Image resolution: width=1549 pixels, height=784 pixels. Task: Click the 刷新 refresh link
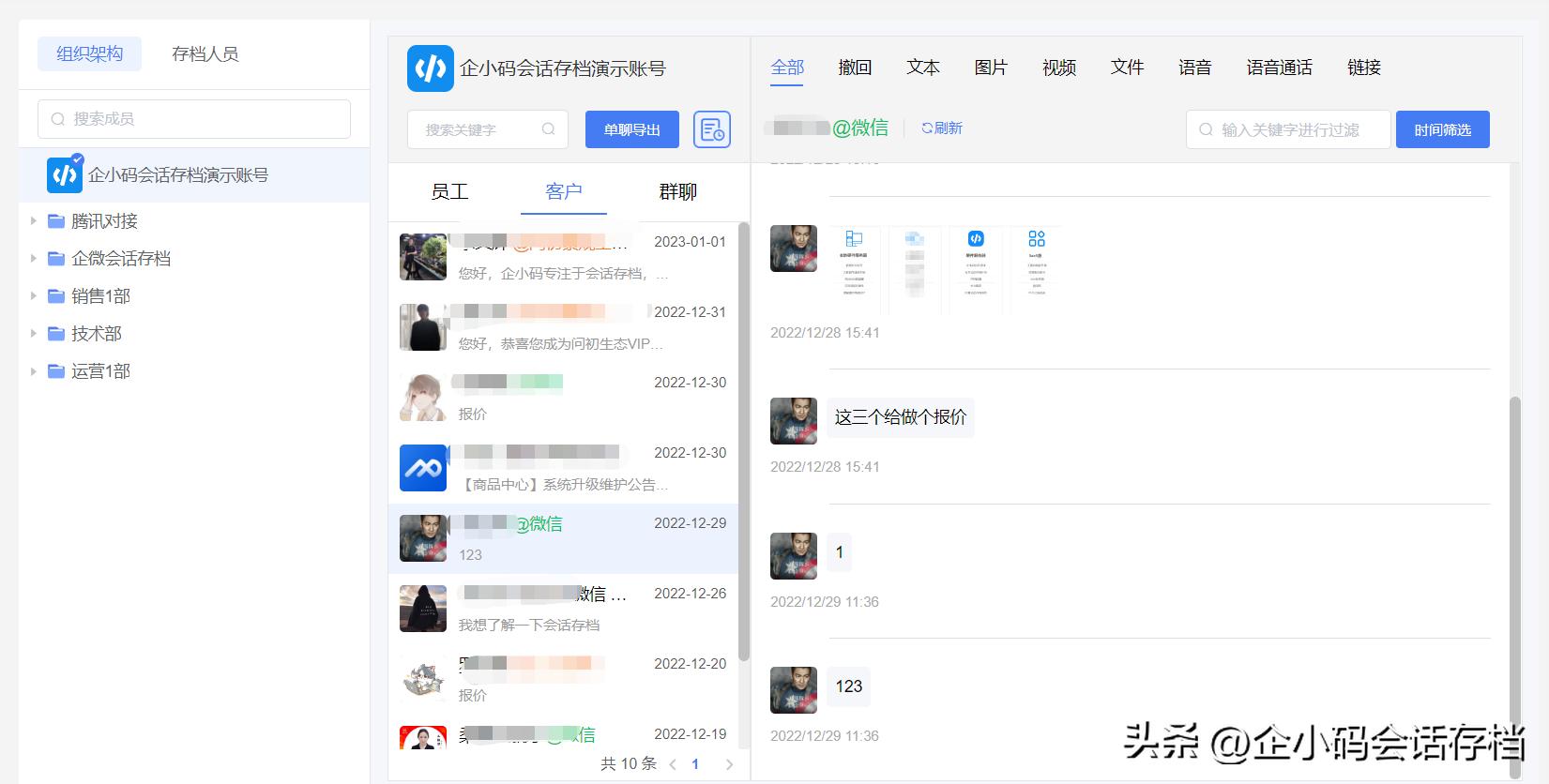tap(942, 128)
